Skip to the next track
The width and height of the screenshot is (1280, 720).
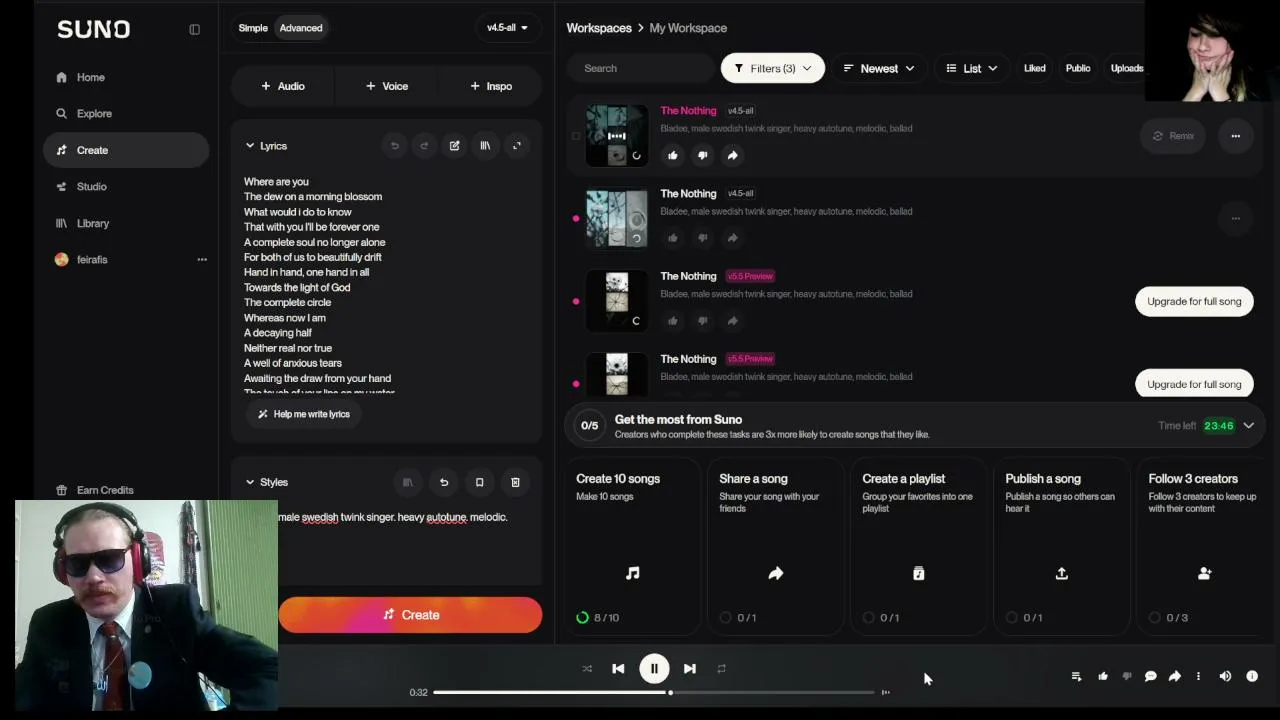[x=690, y=669]
